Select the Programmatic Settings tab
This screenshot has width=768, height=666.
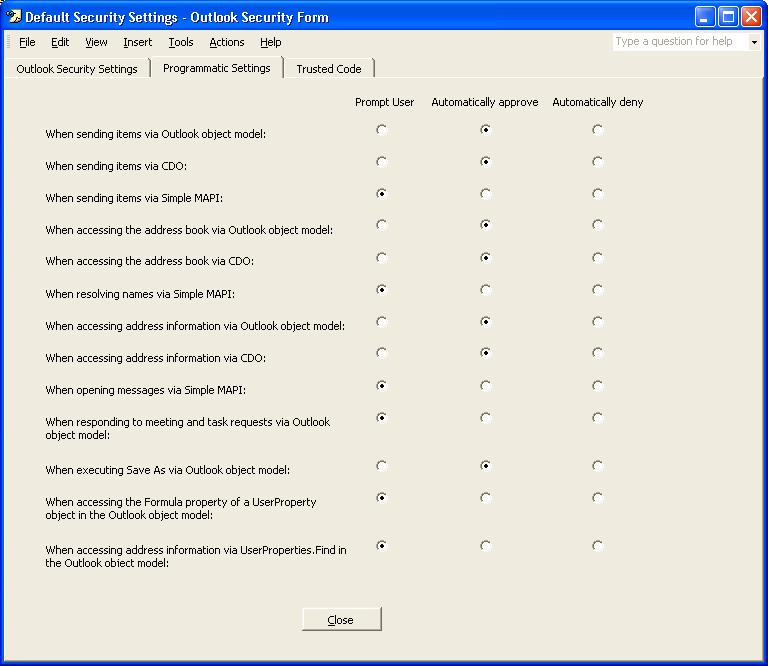pos(216,68)
